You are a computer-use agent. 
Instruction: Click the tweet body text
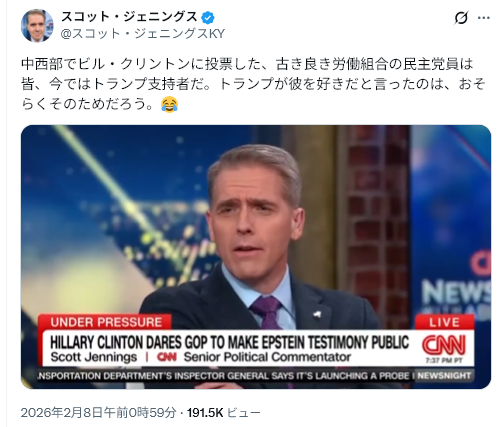(x=253, y=84)
